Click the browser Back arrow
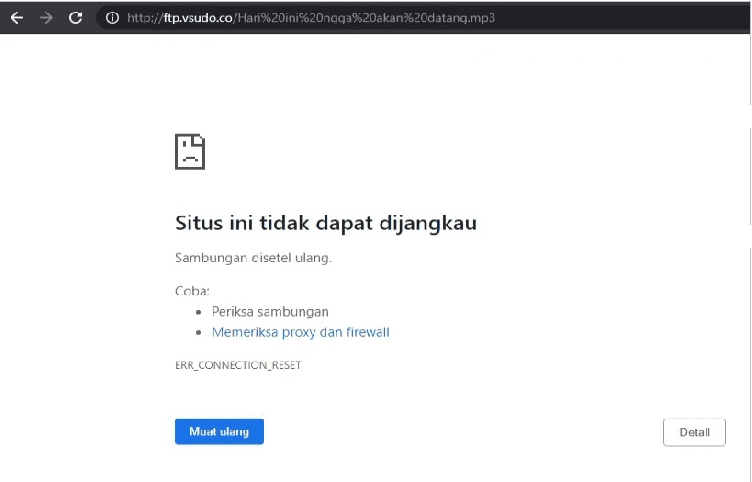The image size is (752, 482). point(17,18)
